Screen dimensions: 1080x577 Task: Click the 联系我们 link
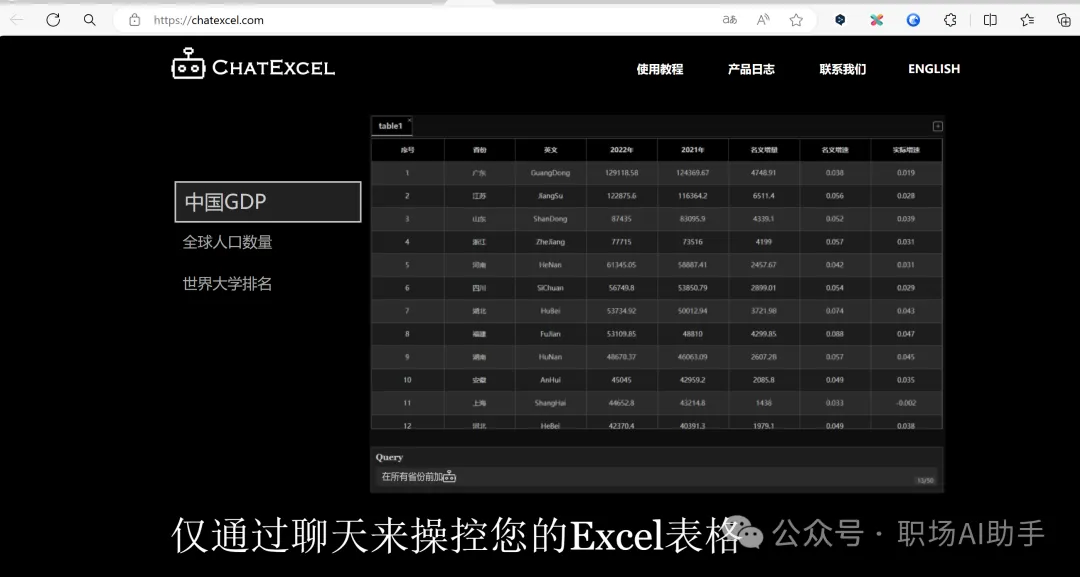(842, 69)
